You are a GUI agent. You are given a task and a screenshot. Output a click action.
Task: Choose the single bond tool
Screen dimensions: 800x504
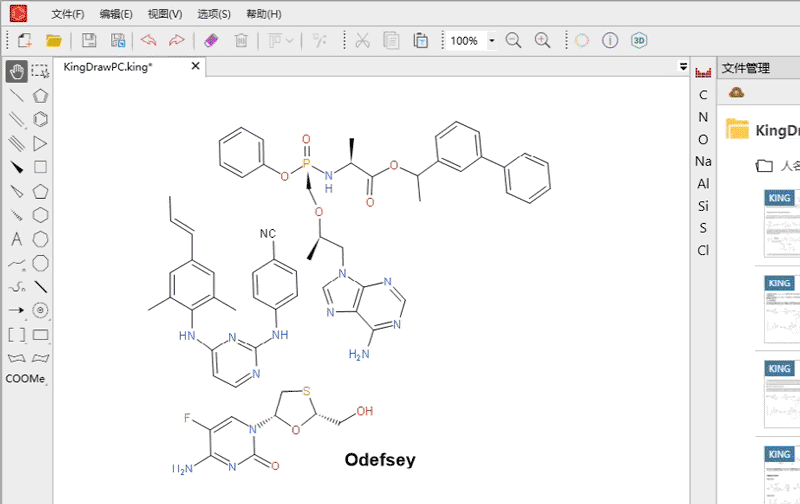coord(17,95)
